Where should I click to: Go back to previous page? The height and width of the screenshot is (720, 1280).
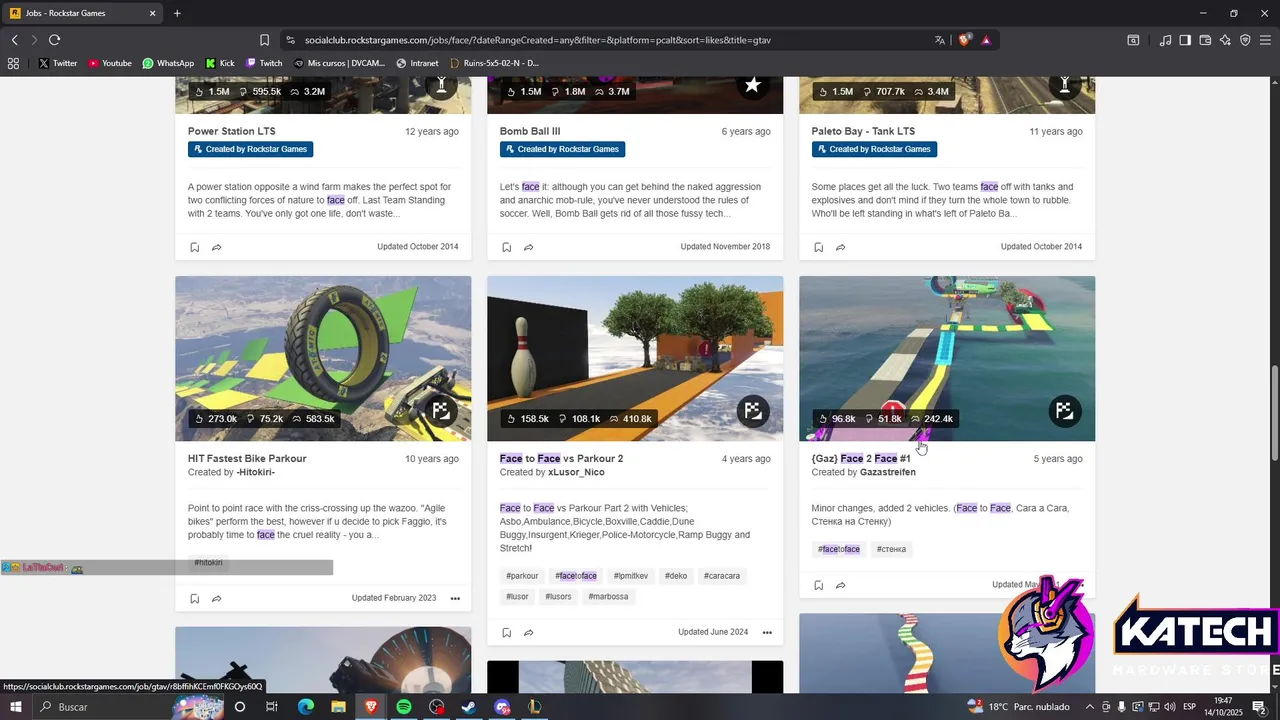[15, 40]
